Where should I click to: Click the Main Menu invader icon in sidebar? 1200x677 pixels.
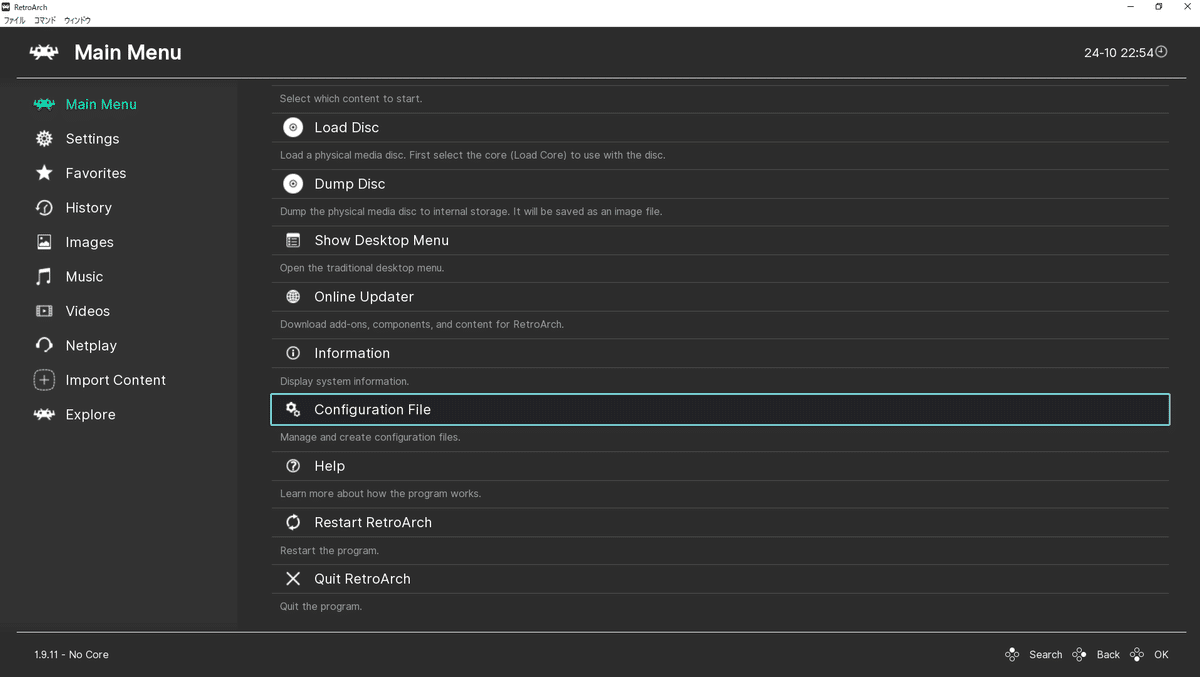(x=44, y=104)
